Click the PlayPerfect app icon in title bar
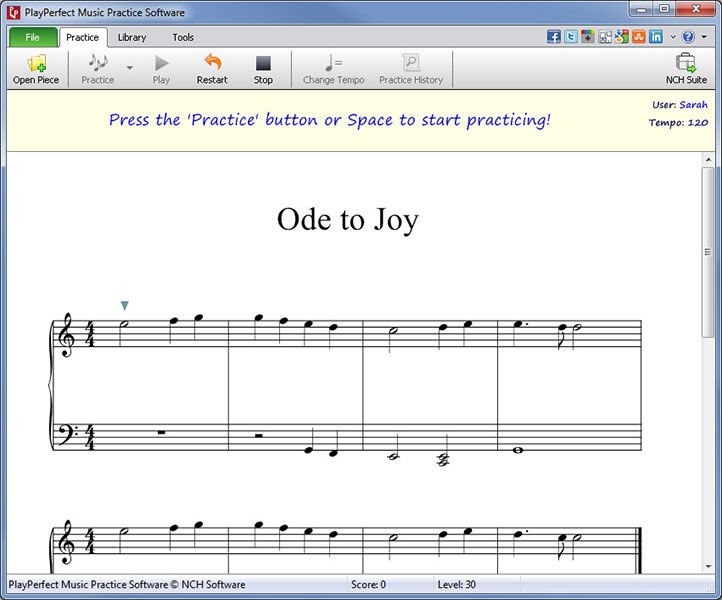This screenshot has width=722, height=600. pos(14,12)
